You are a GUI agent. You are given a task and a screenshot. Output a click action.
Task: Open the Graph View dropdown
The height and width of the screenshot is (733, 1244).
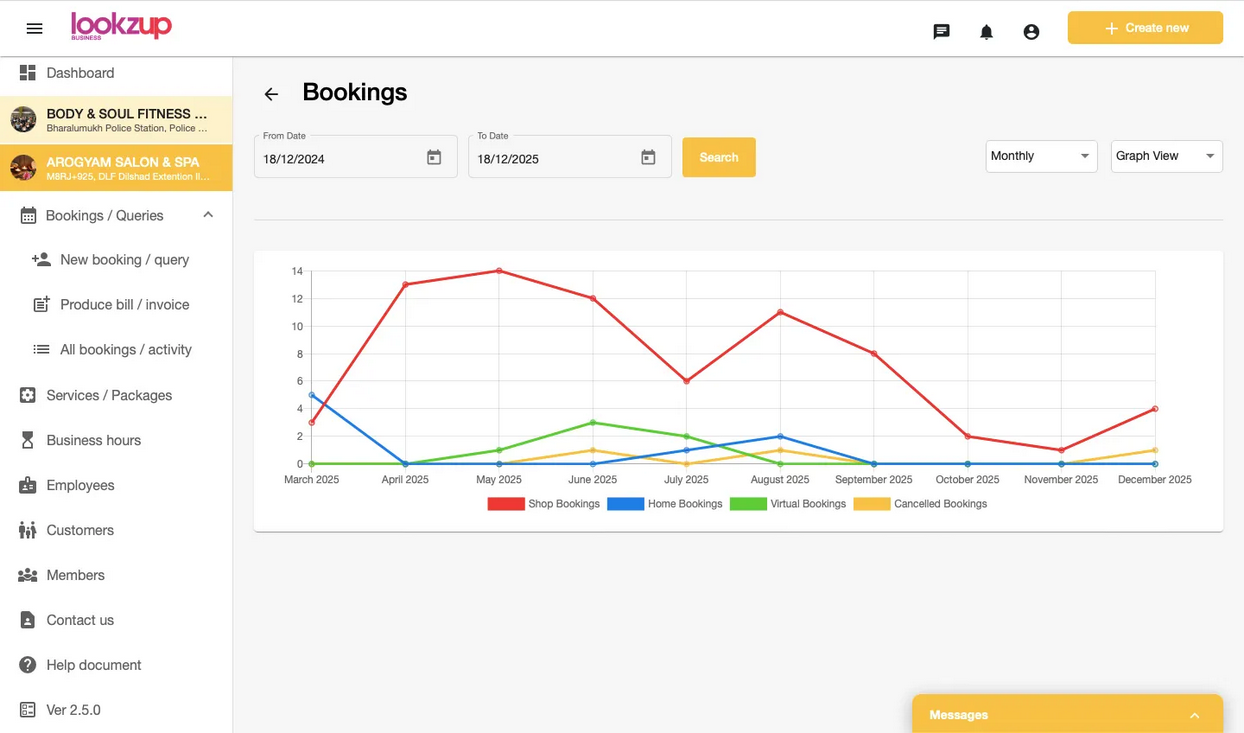(1166, 156)
